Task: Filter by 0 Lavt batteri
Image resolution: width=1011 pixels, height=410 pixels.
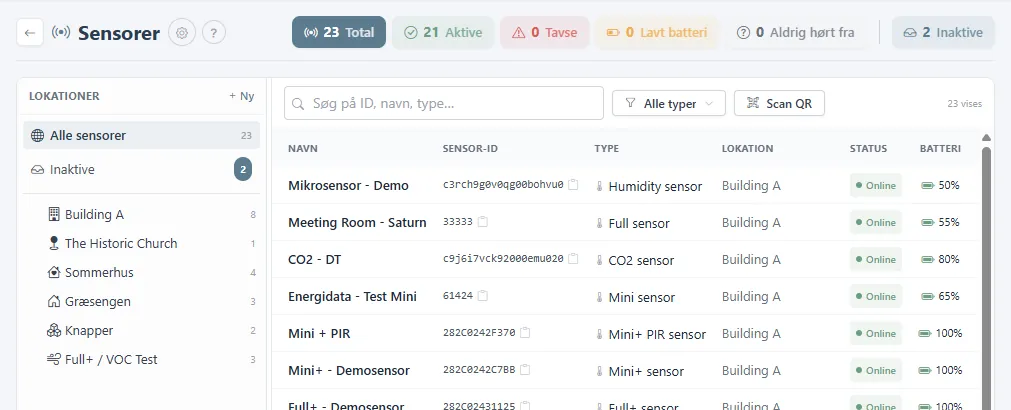Action: 657,32
